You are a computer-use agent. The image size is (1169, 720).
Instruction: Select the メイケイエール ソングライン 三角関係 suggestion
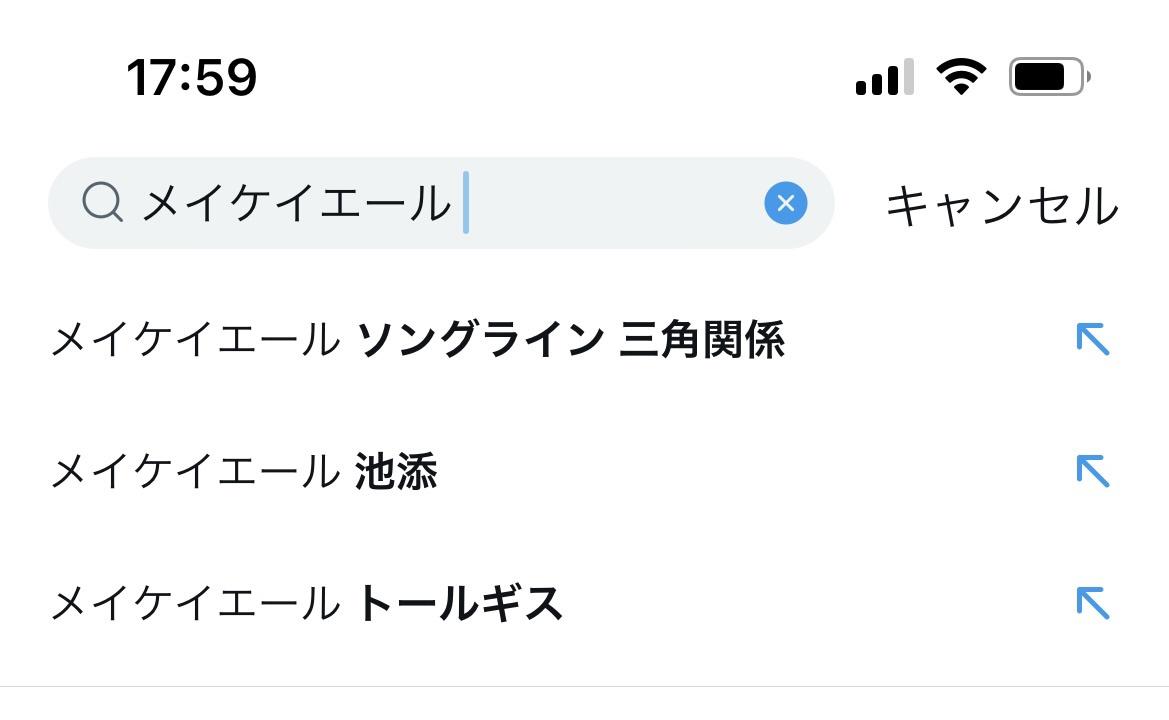(x=417, y=341)
